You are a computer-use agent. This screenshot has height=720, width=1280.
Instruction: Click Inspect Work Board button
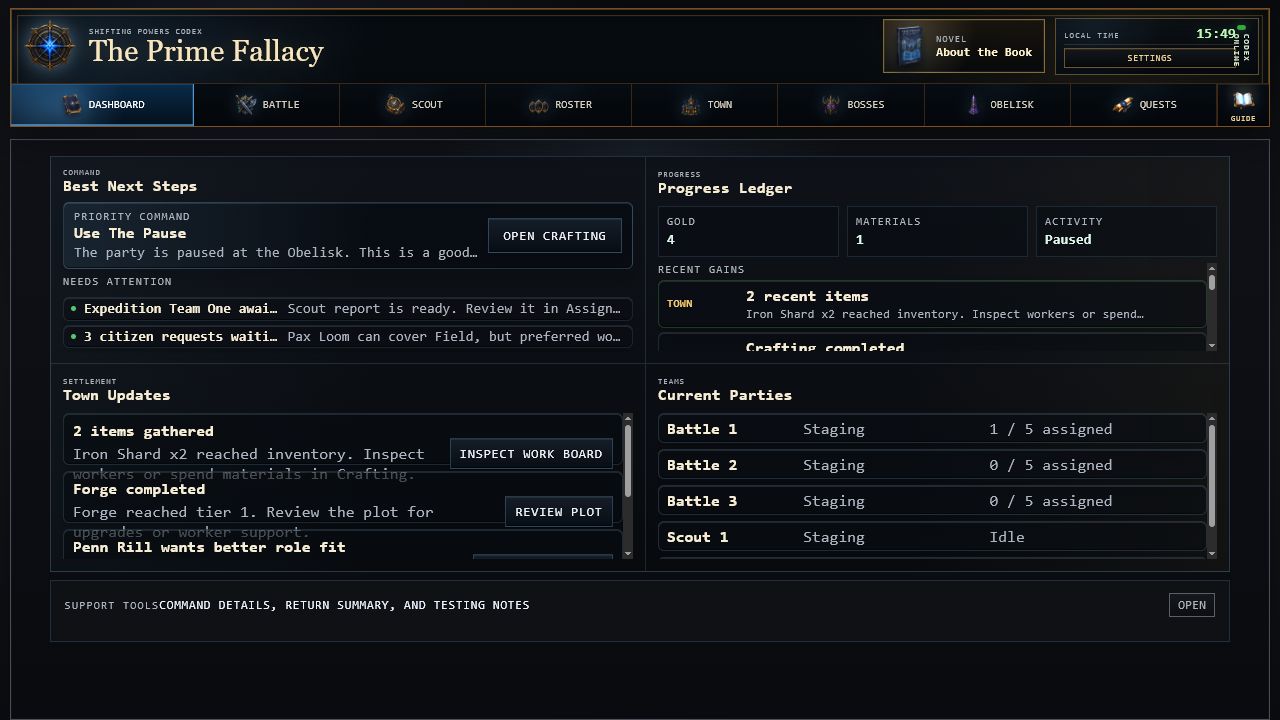pyautogui.click(x=531, y=454)
